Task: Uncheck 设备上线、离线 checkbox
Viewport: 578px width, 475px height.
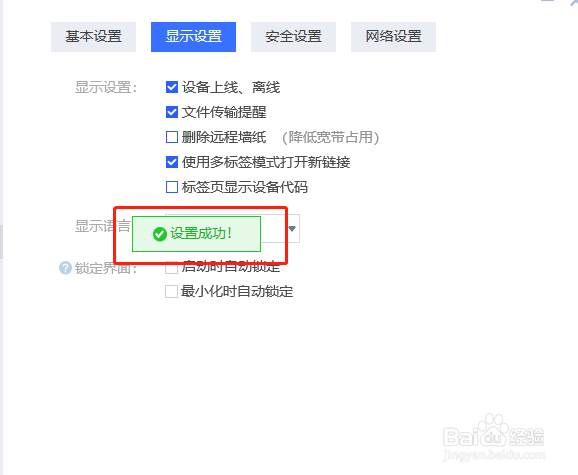Action: coord(172,87)
